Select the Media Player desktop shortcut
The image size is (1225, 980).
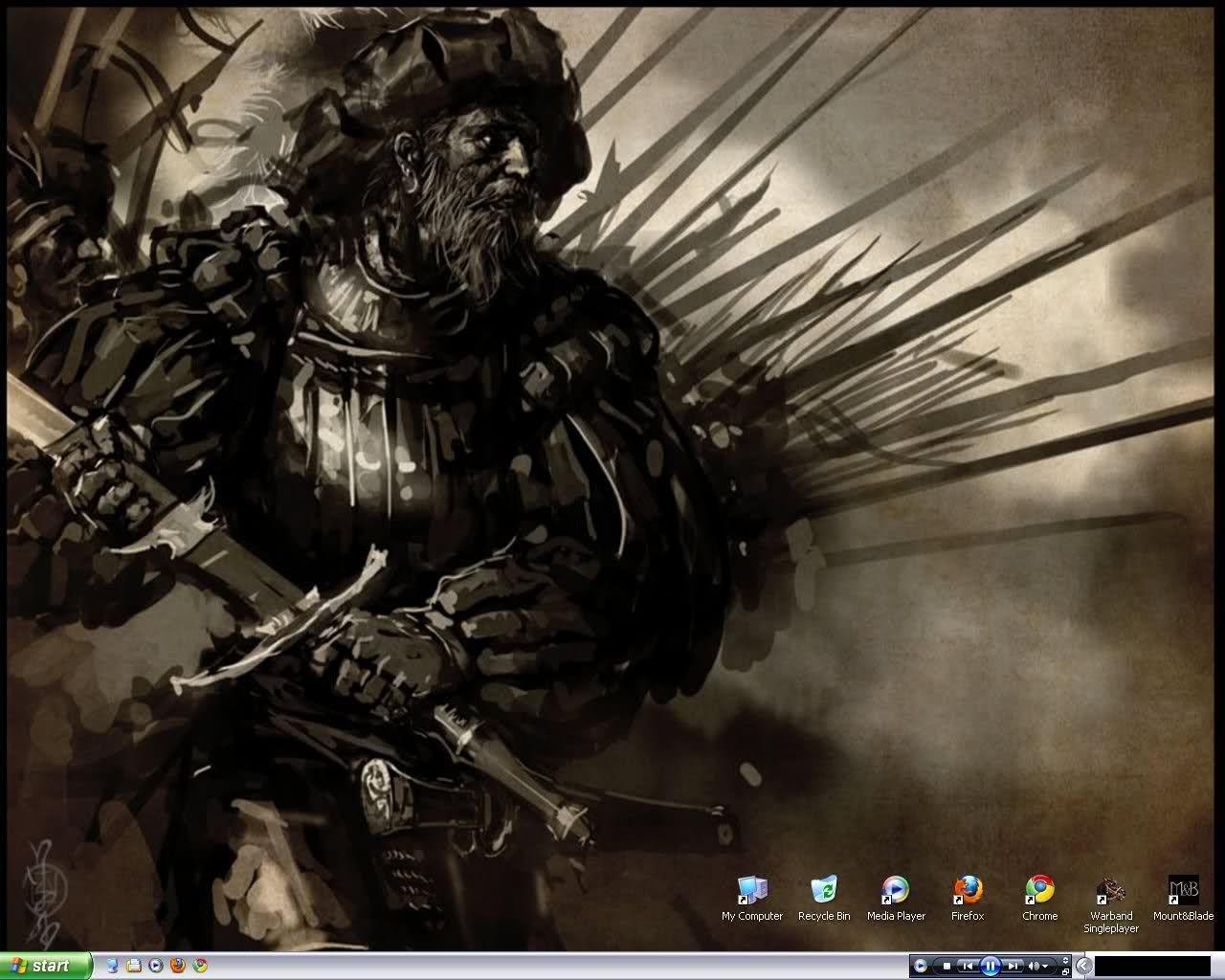(896, 898)
